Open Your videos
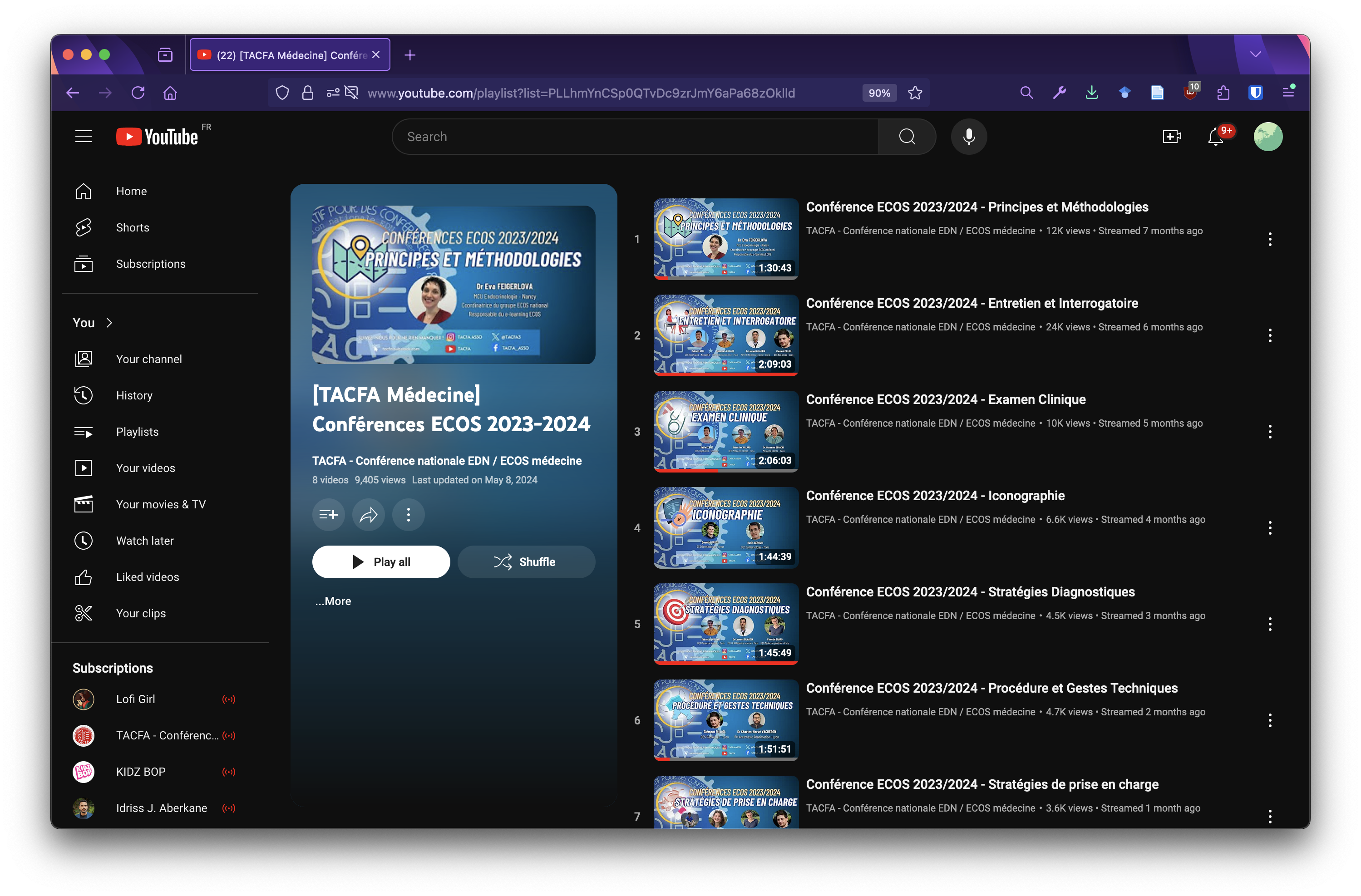This screenshot has height=896, width=1361. tap(160, 468)
